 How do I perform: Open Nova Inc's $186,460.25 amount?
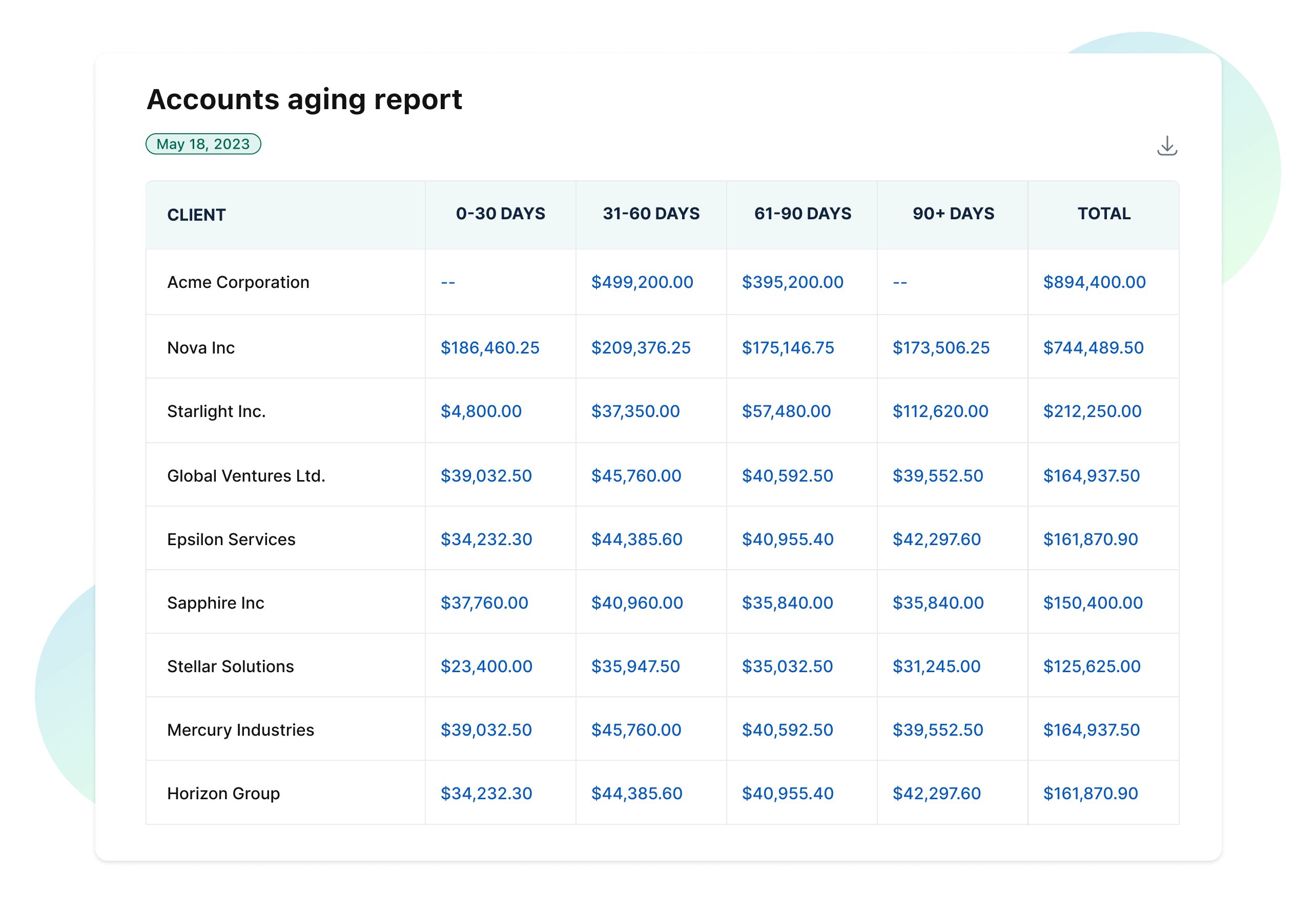489,348
